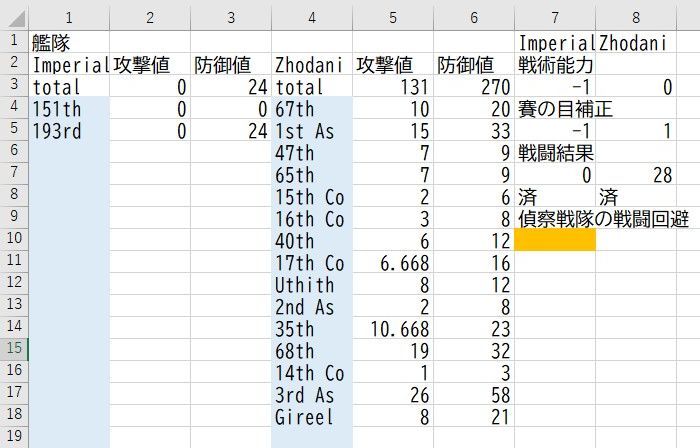
Task: Click the 193rd fleet cell
Action: [69, 130]
